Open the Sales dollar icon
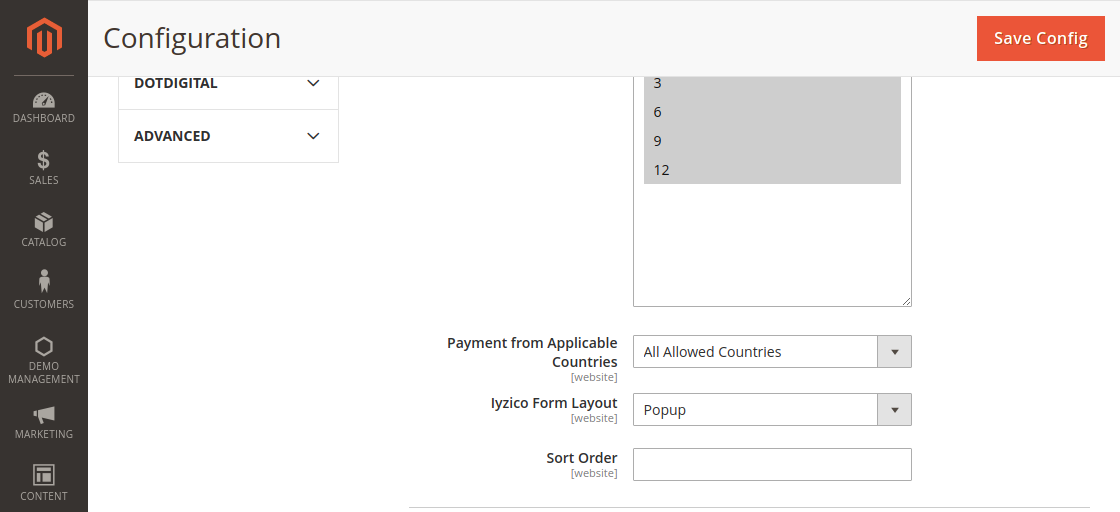Image resolution: width=1120 pixels, height=512 pixels. click(44, 161)
